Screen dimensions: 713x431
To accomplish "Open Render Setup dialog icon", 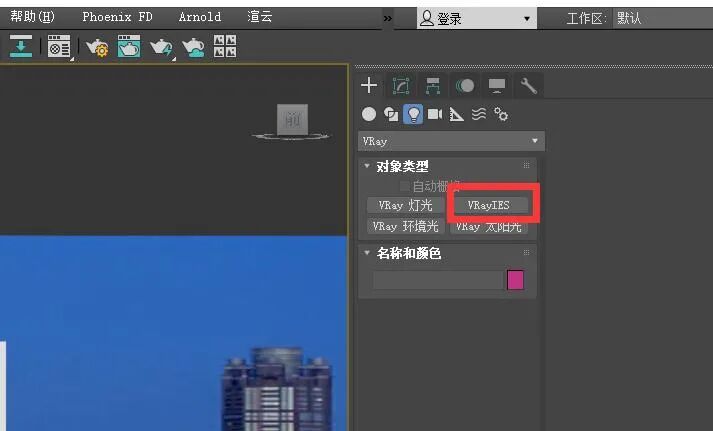I will 59,46.
